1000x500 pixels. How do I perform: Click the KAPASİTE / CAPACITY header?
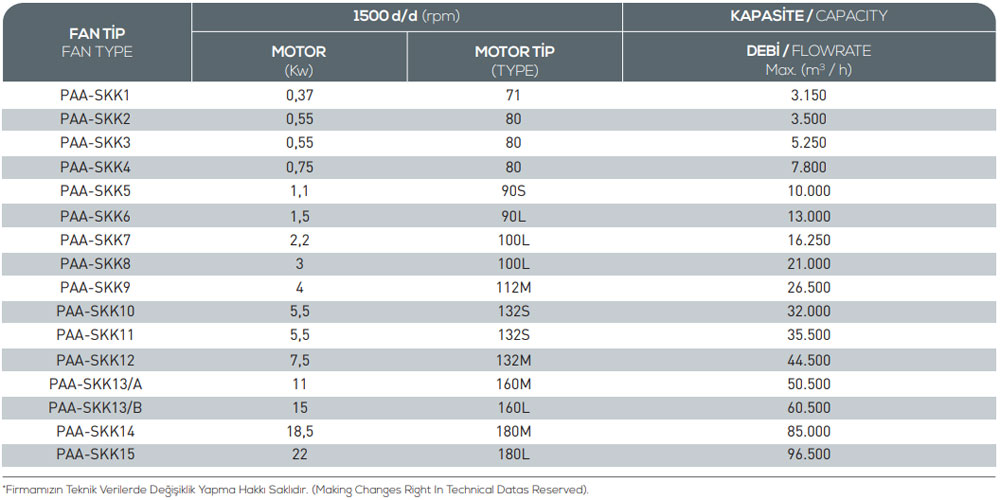pos(809,17)
